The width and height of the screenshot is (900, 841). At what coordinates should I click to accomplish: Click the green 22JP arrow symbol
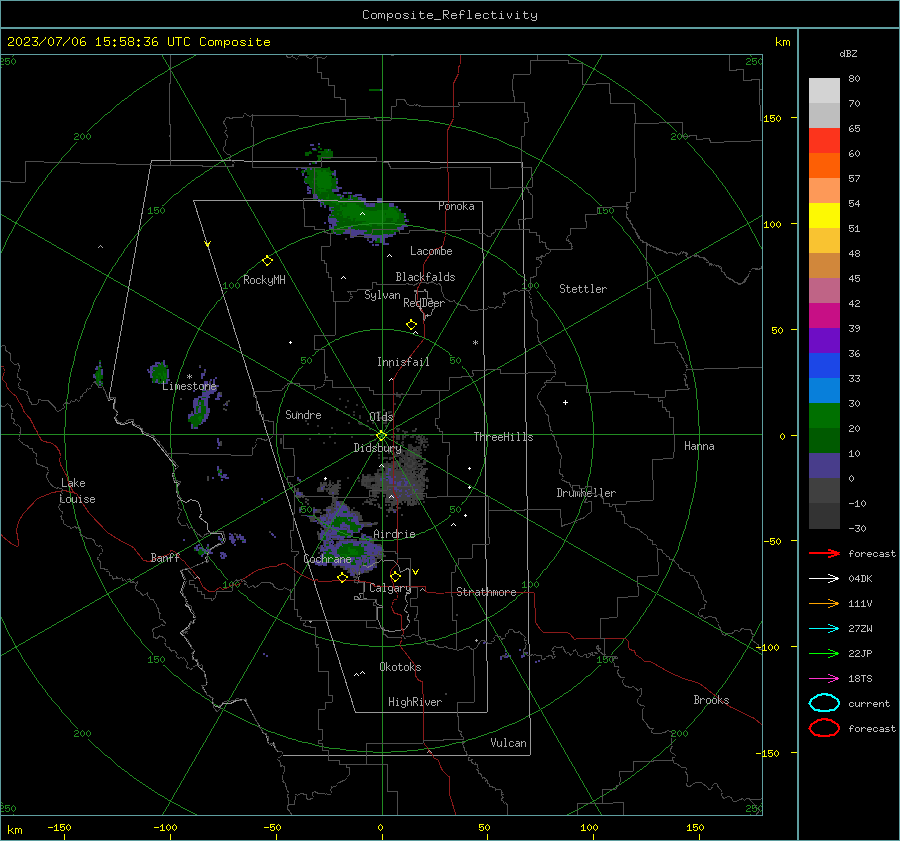tap(824, 653)
